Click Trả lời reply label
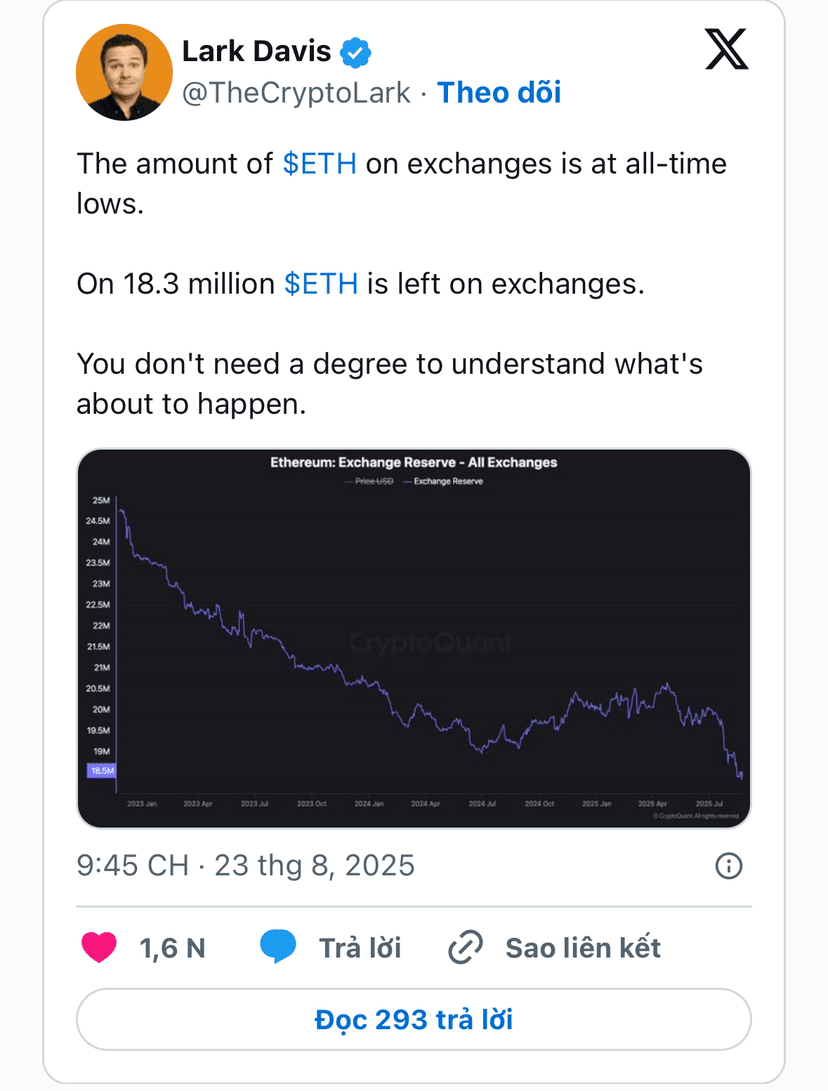Image resolution: width=828 pixels, height=1091 pixels. point(360,948)
